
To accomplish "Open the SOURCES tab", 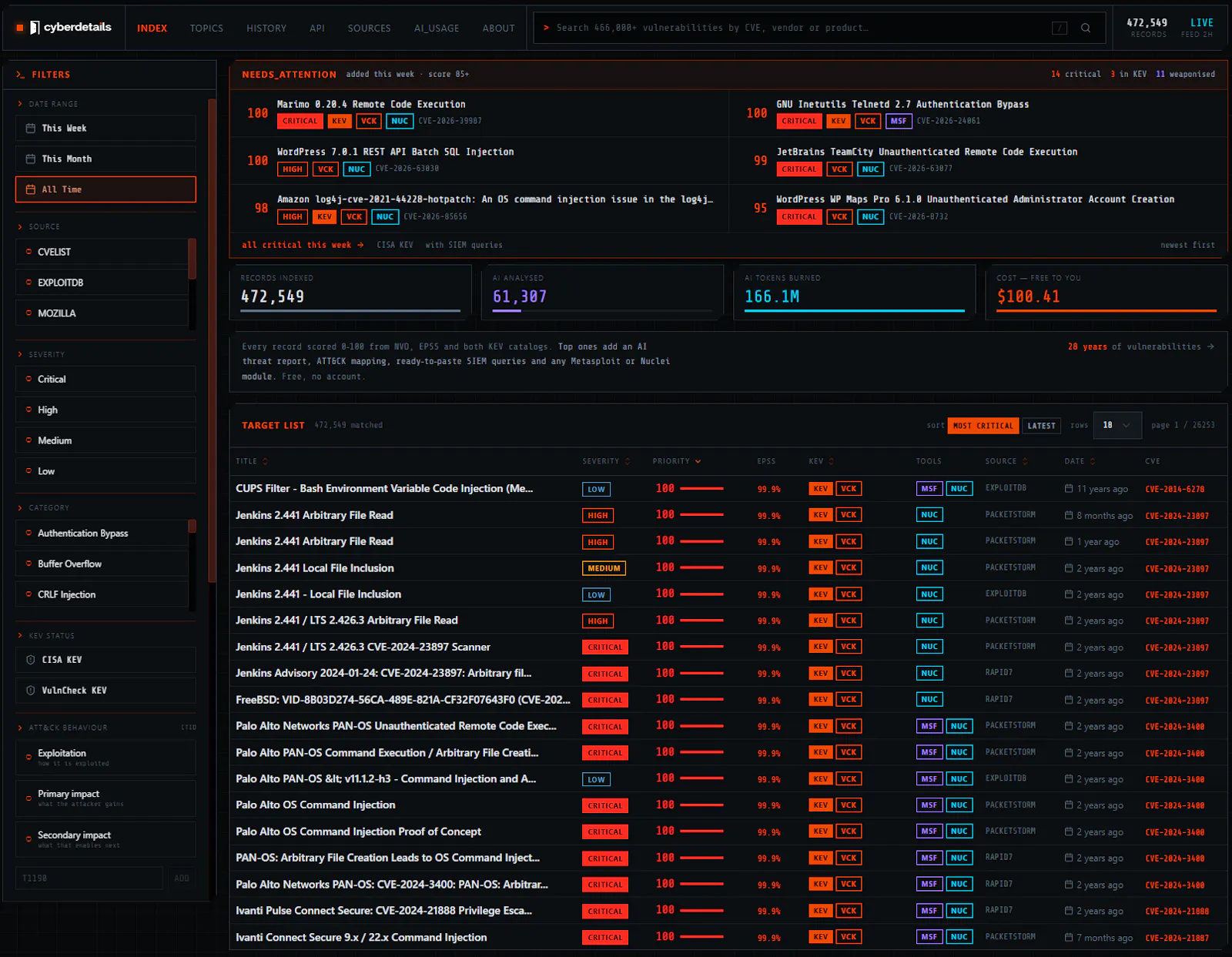I will (369, 28).
